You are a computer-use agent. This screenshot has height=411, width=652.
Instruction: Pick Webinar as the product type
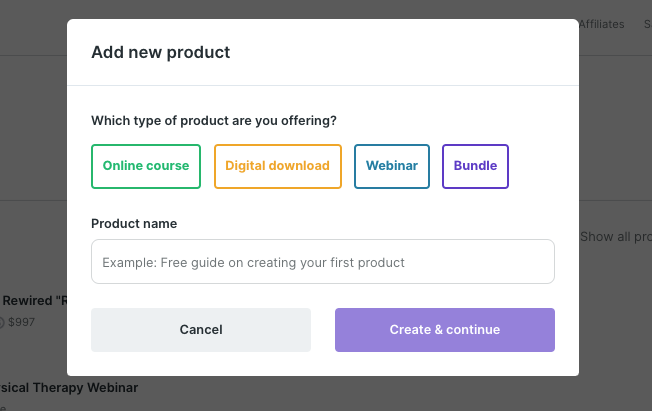(392, 166)
